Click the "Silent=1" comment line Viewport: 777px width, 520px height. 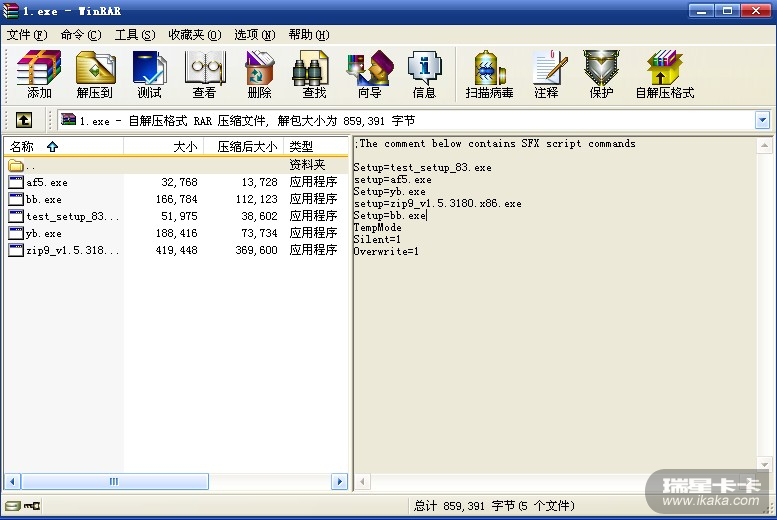pyautogui.click(x=377, y=239)
